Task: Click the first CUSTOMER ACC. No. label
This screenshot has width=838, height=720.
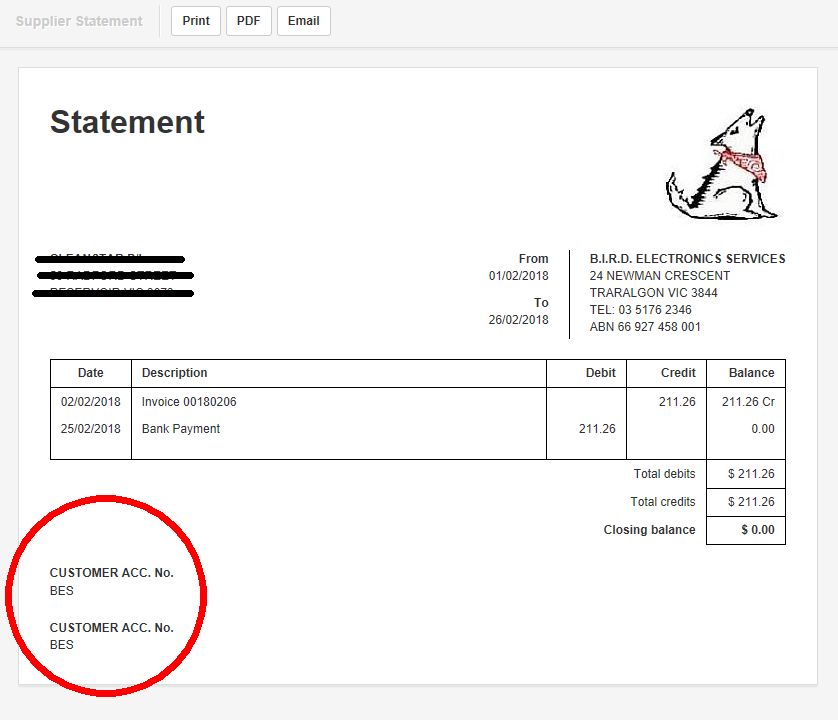Action: (112, 573)
